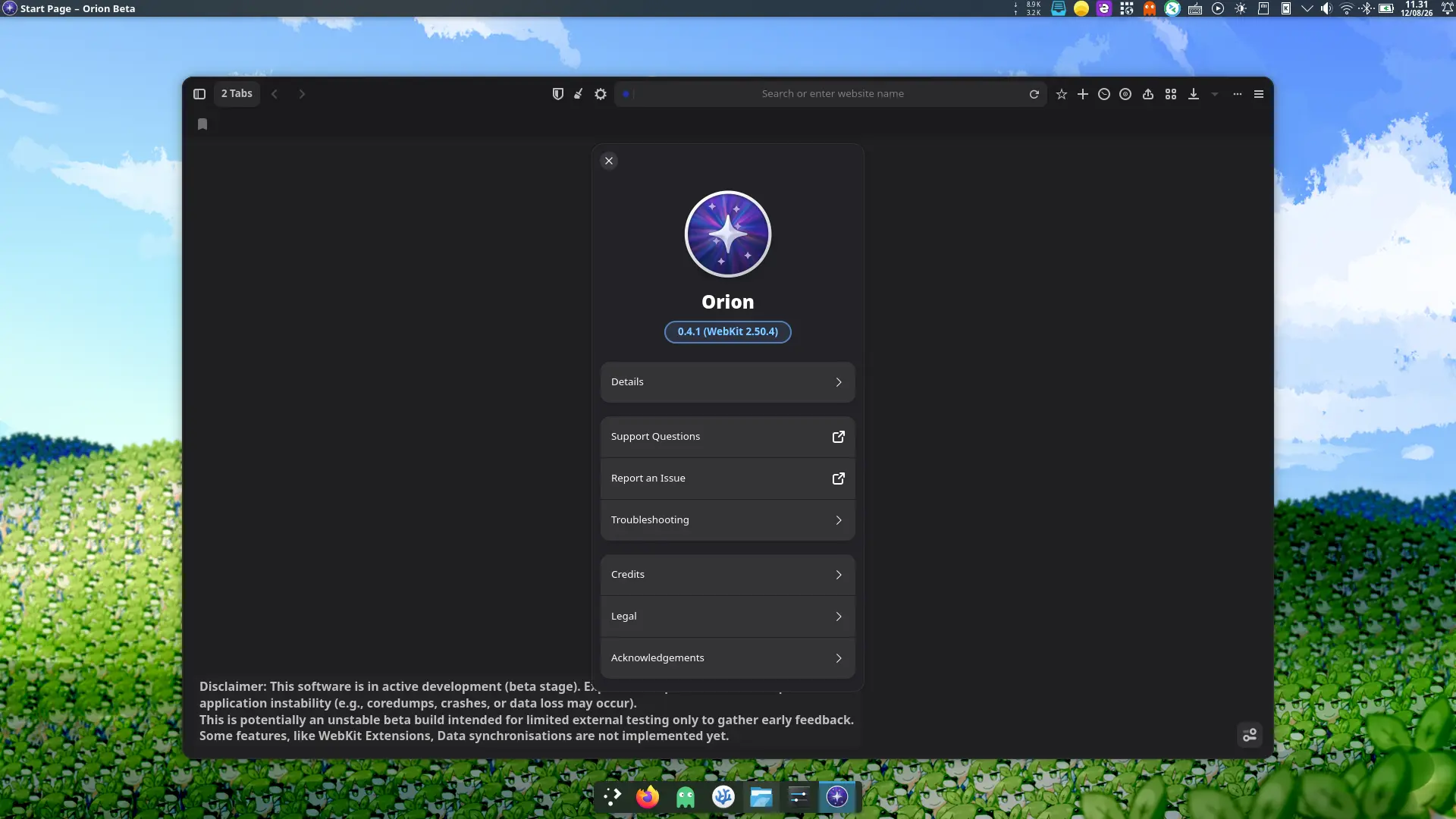The image size is (1456, 819).
Task: Open notifications bell in system tray
Action: pyautogui.click(x=1447, y=9)
